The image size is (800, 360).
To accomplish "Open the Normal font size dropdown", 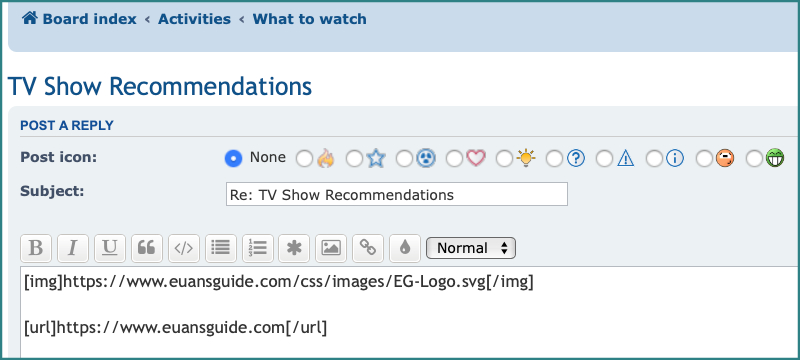I will pyautogui.click(x=471, y=248).
